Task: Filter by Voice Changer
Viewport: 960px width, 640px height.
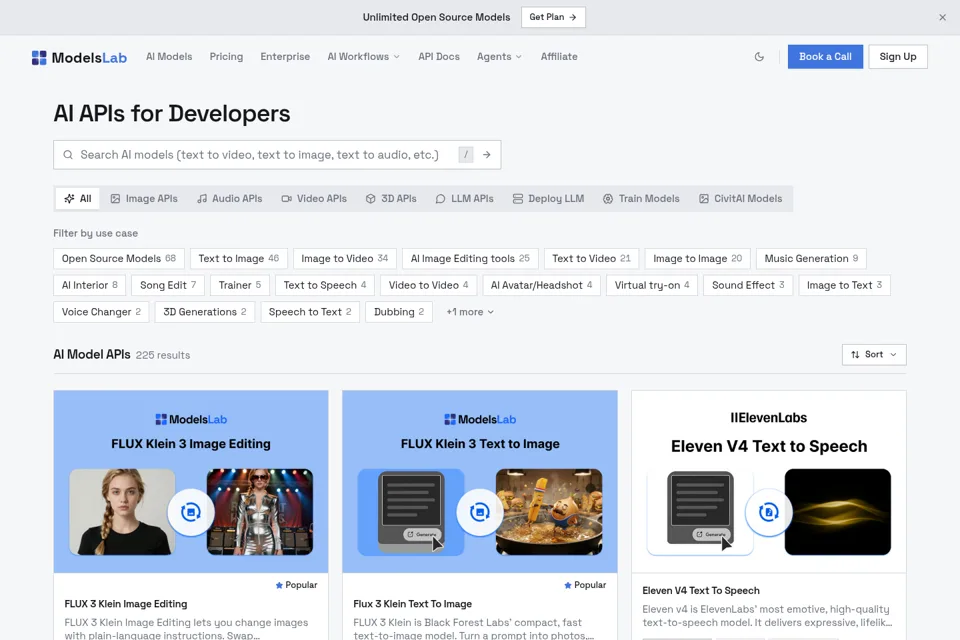Action: click(x=102, y=312)
